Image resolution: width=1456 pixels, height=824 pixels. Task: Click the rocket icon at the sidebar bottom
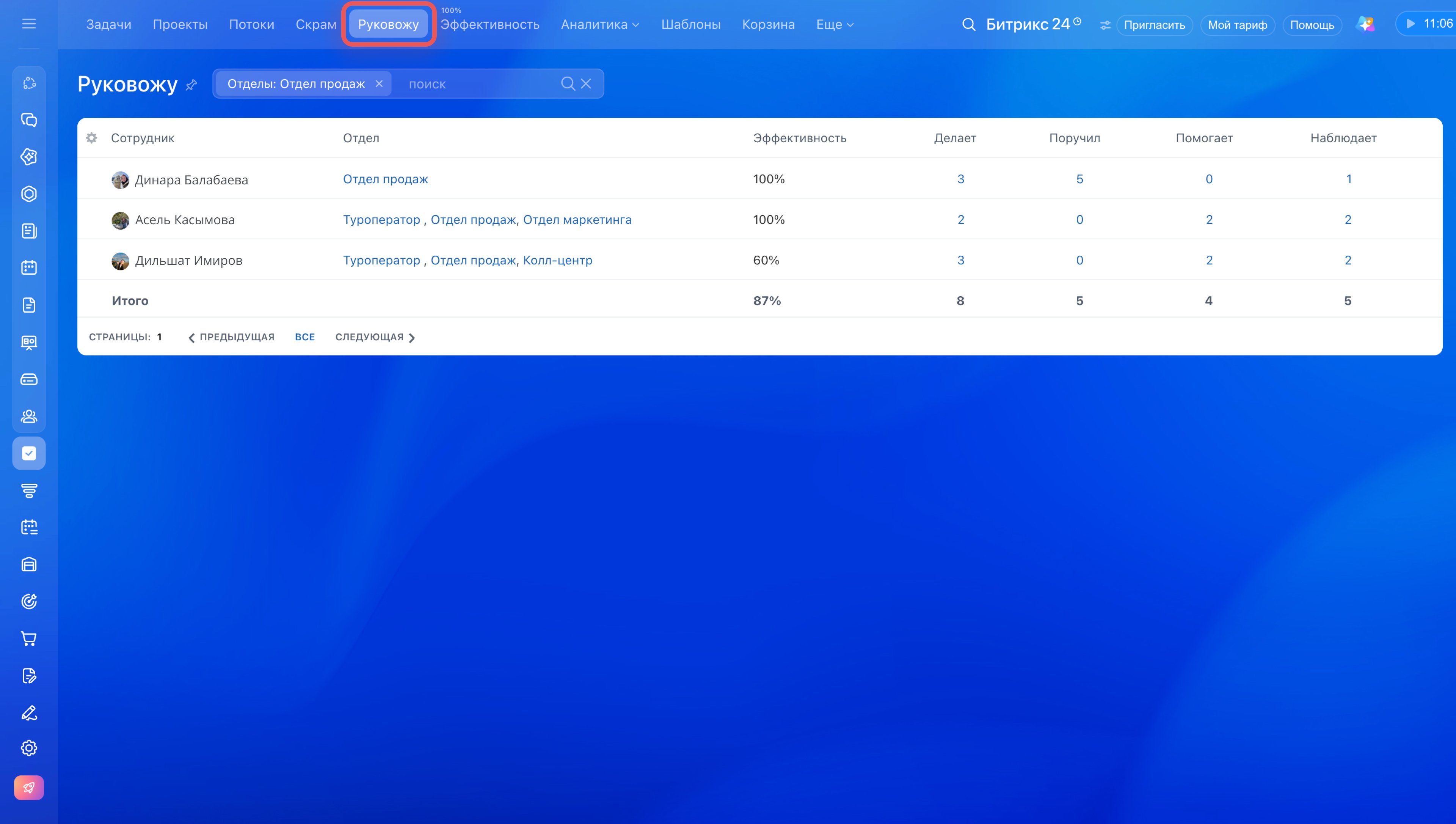point(29,787)
